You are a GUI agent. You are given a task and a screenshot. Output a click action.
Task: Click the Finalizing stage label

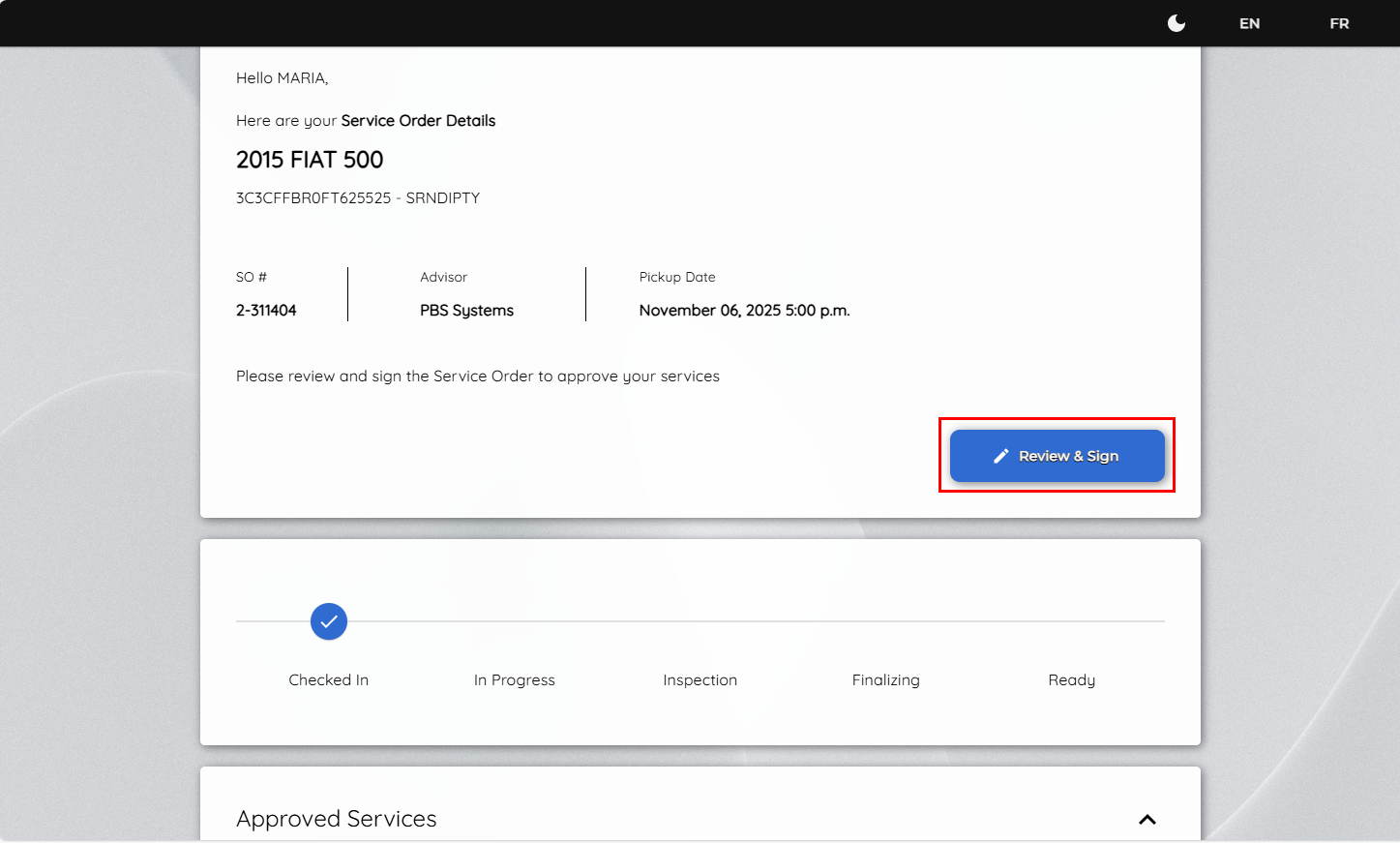click(x=885, y=680)
